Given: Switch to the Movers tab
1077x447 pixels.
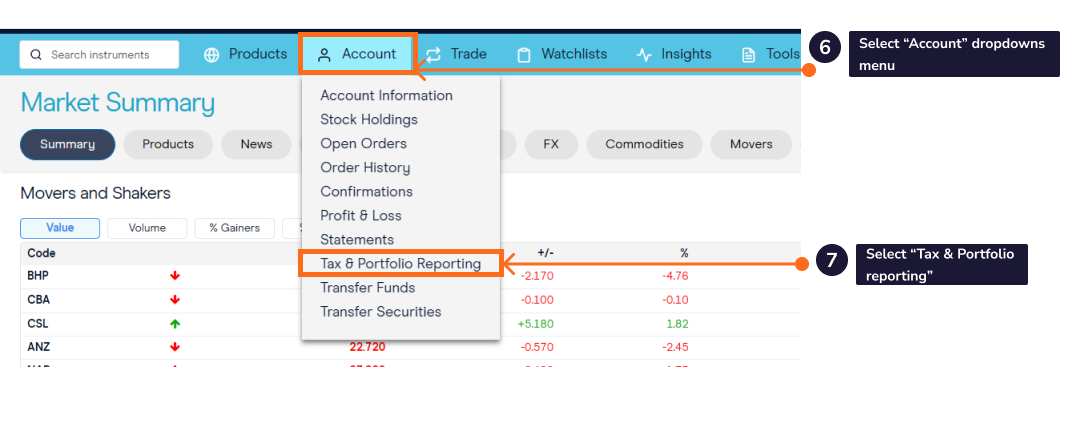Looking at the screenshot, I should (751, 144).
